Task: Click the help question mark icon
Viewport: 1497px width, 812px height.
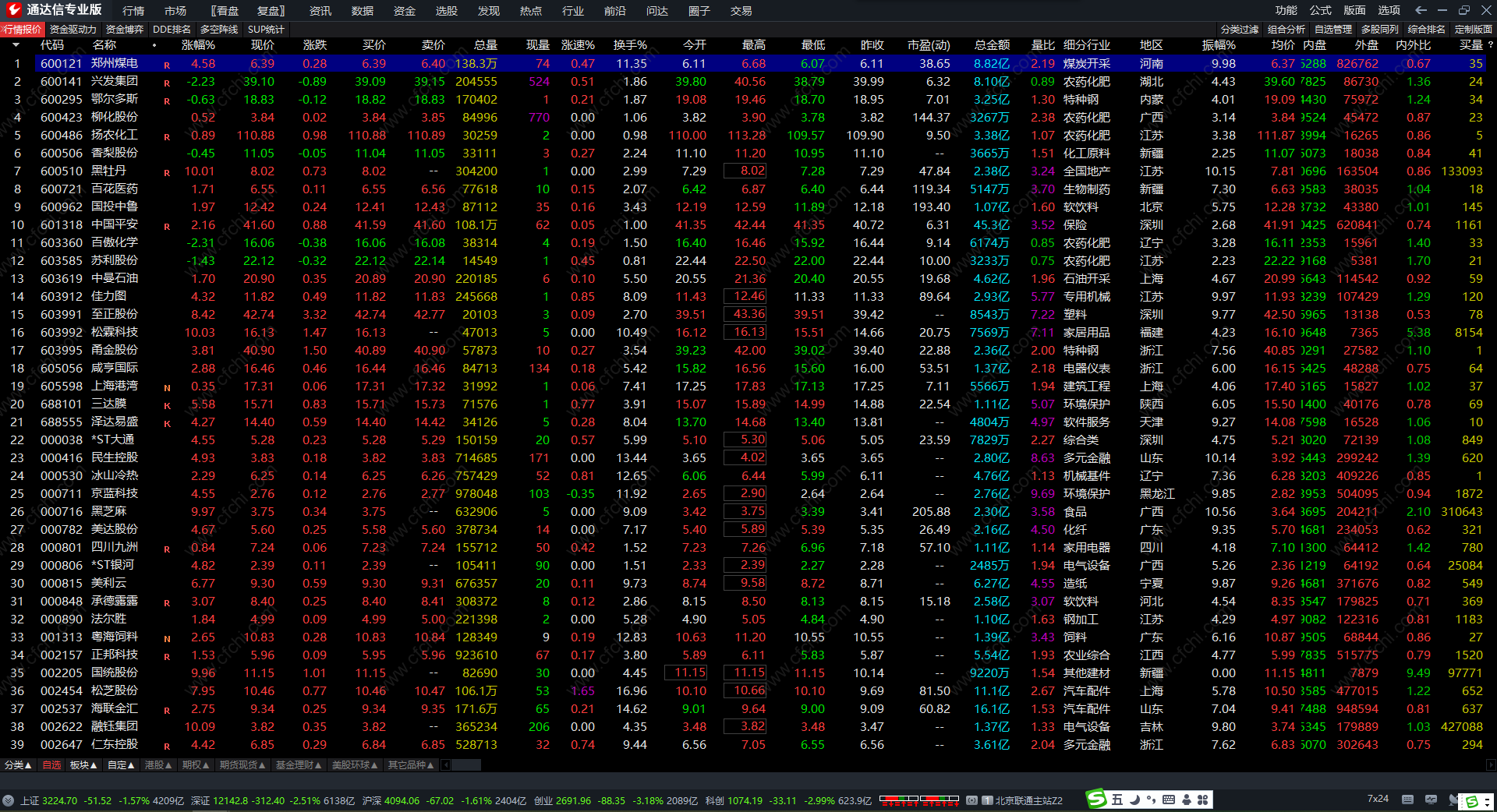Action: [x=1490, y=45]
